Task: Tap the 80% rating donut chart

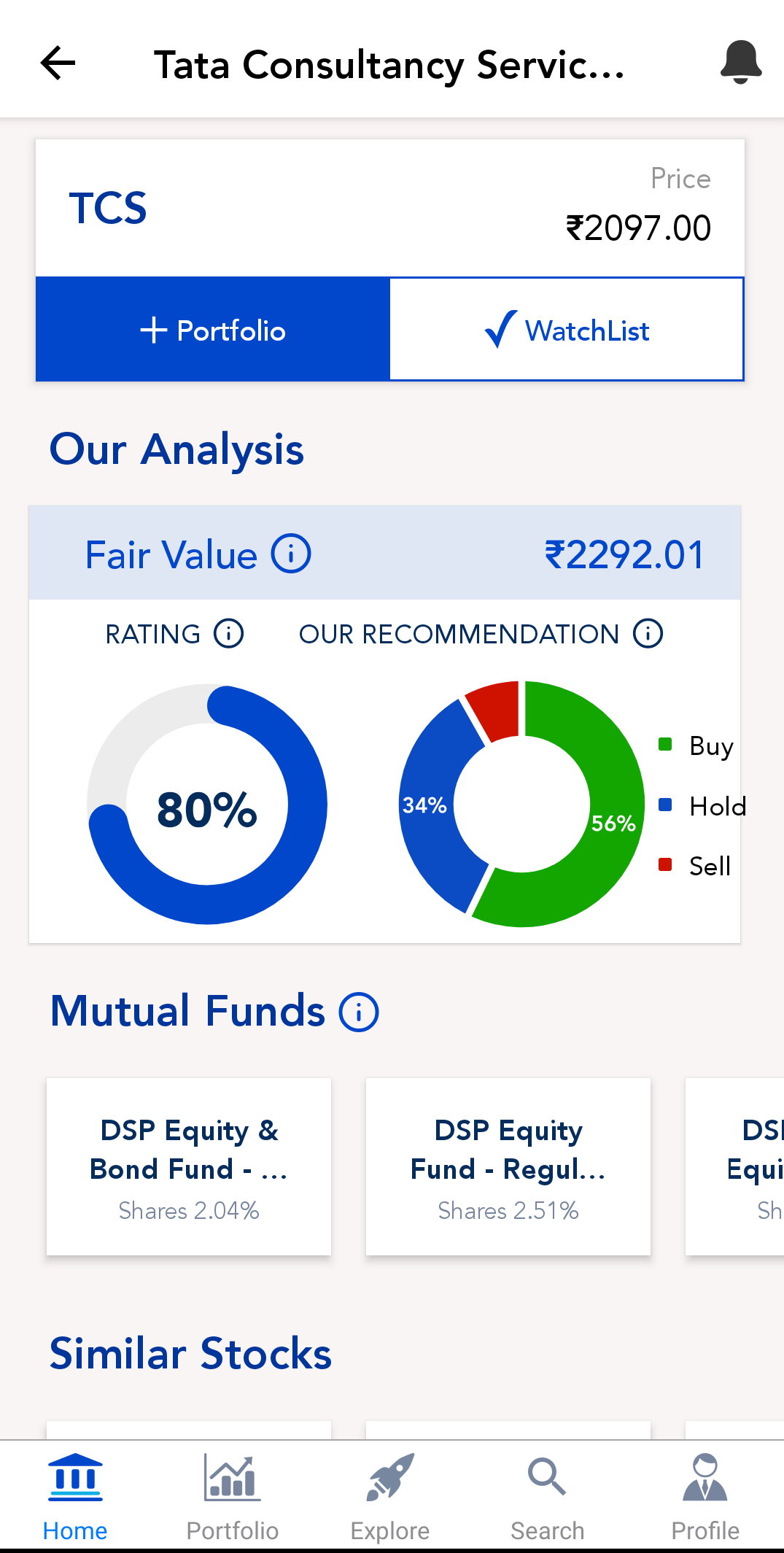Action: click(207, 805)
